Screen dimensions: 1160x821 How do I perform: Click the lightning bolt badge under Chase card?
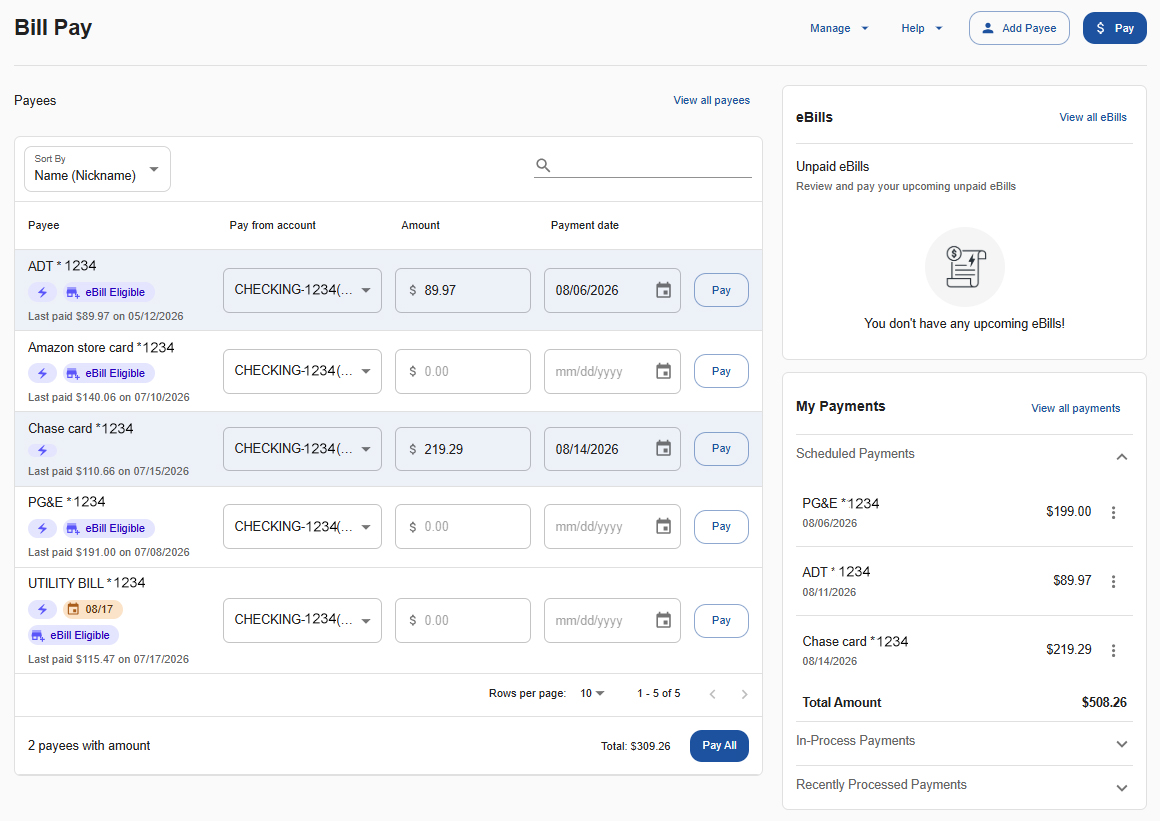[42, 450]
